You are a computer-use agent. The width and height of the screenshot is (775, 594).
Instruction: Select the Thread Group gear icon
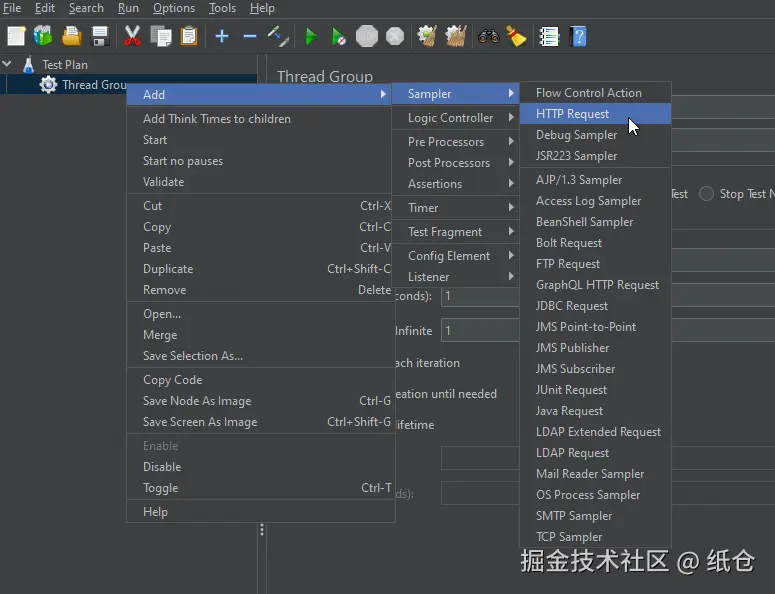coord(48,85)
